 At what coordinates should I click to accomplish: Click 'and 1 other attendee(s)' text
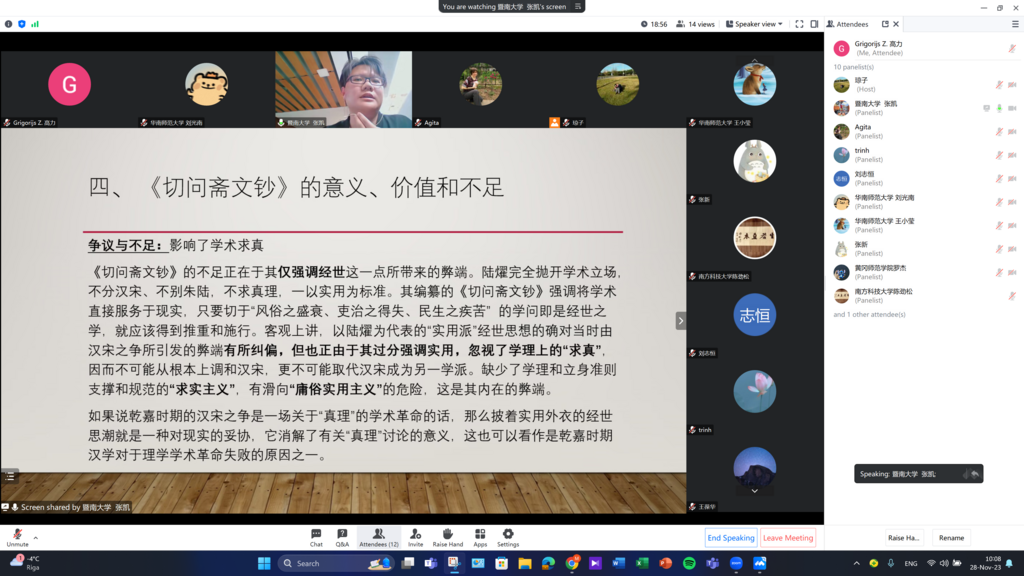(869, 315)
